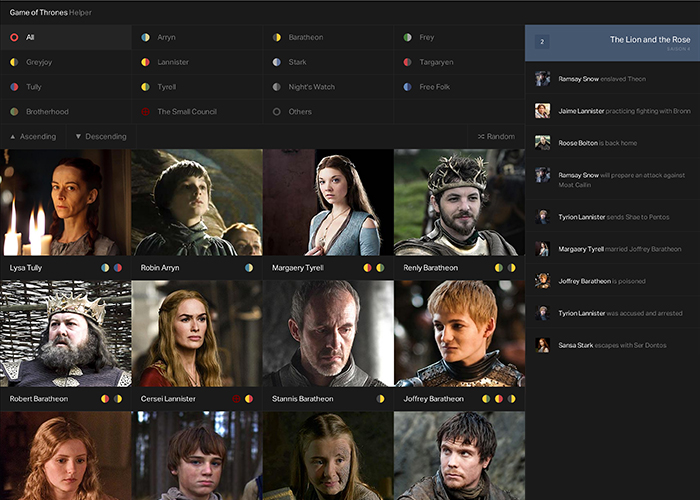
Task: Show The Small Council members
Action: pos(197,112)
